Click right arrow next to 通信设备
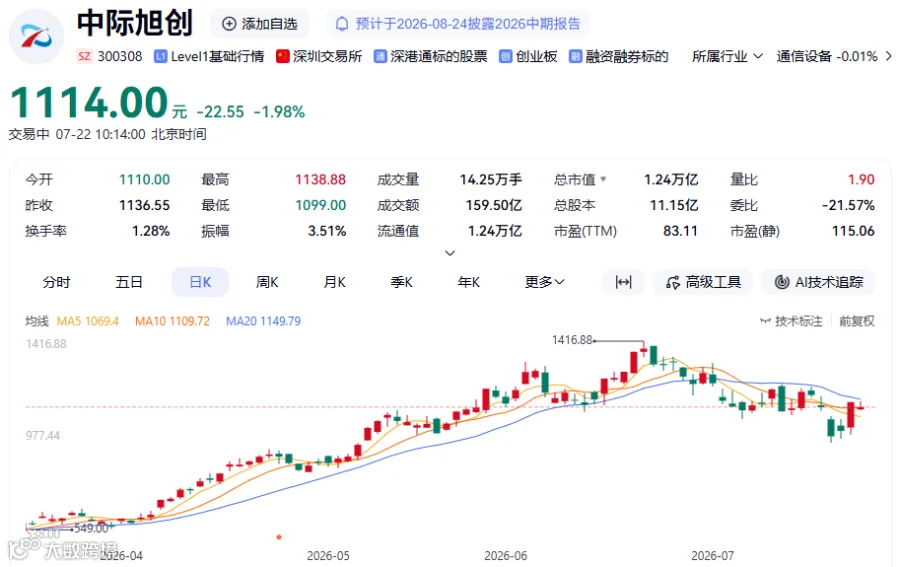900x567 pixels. pos(889,56)
